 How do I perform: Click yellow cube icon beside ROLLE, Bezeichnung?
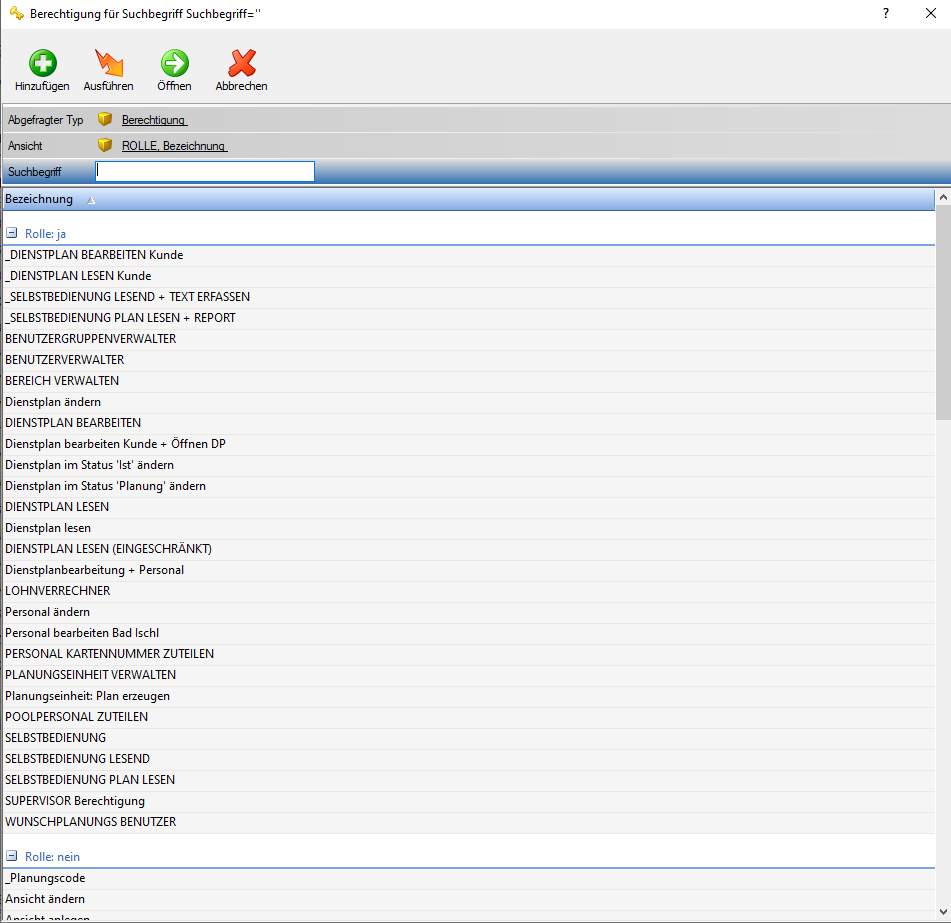pyautogui.click(x=105, y=146)
